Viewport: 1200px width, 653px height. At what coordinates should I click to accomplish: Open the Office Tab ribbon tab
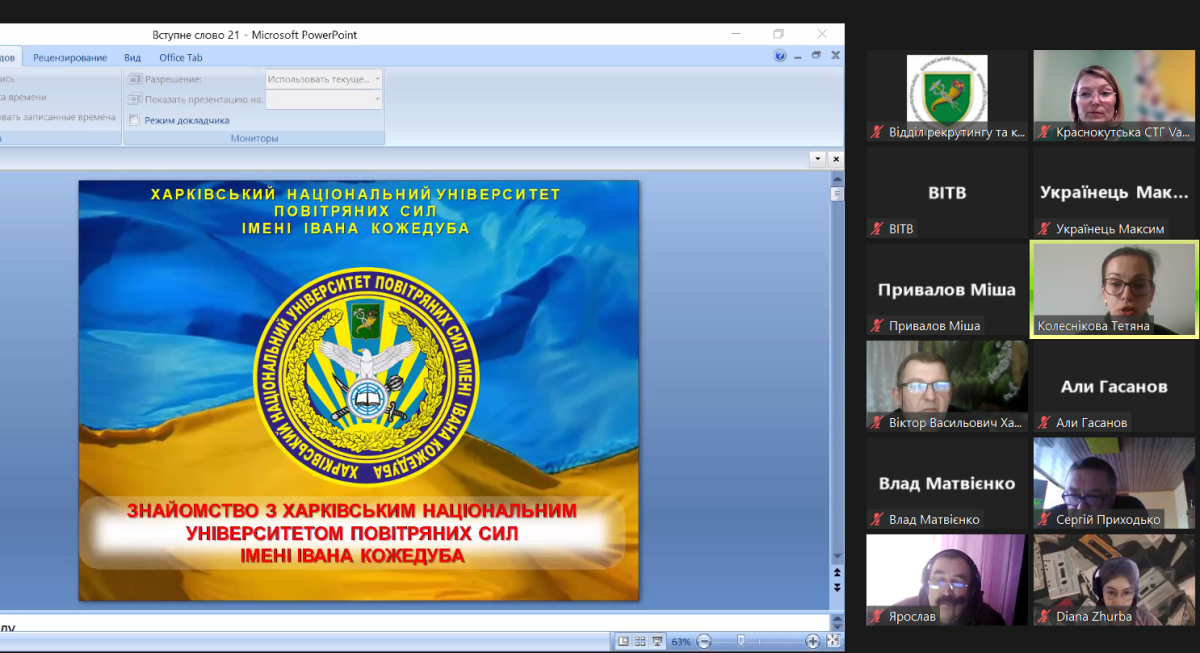coord(181,58)
